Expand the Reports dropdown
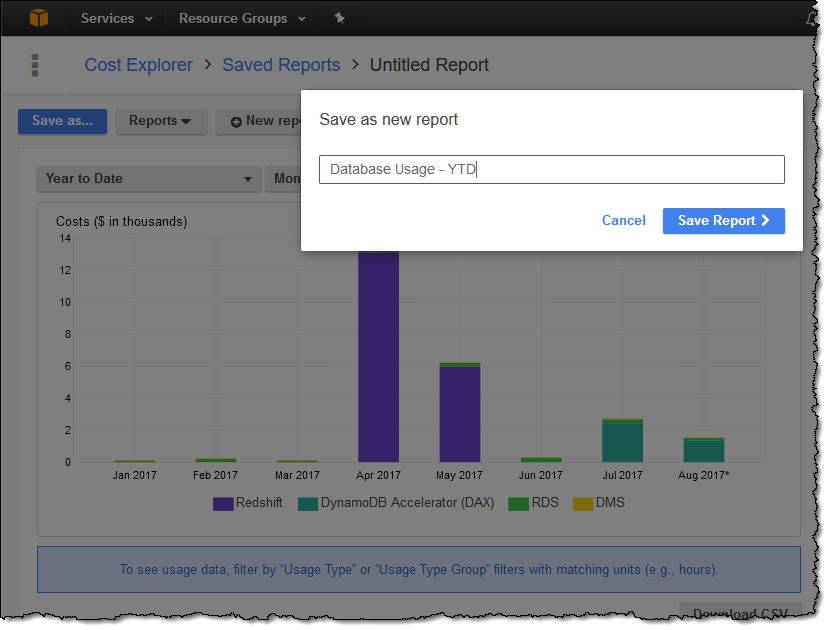Image resolution: width=830 pixels, height=630 pixels. (x=160, y=121)
